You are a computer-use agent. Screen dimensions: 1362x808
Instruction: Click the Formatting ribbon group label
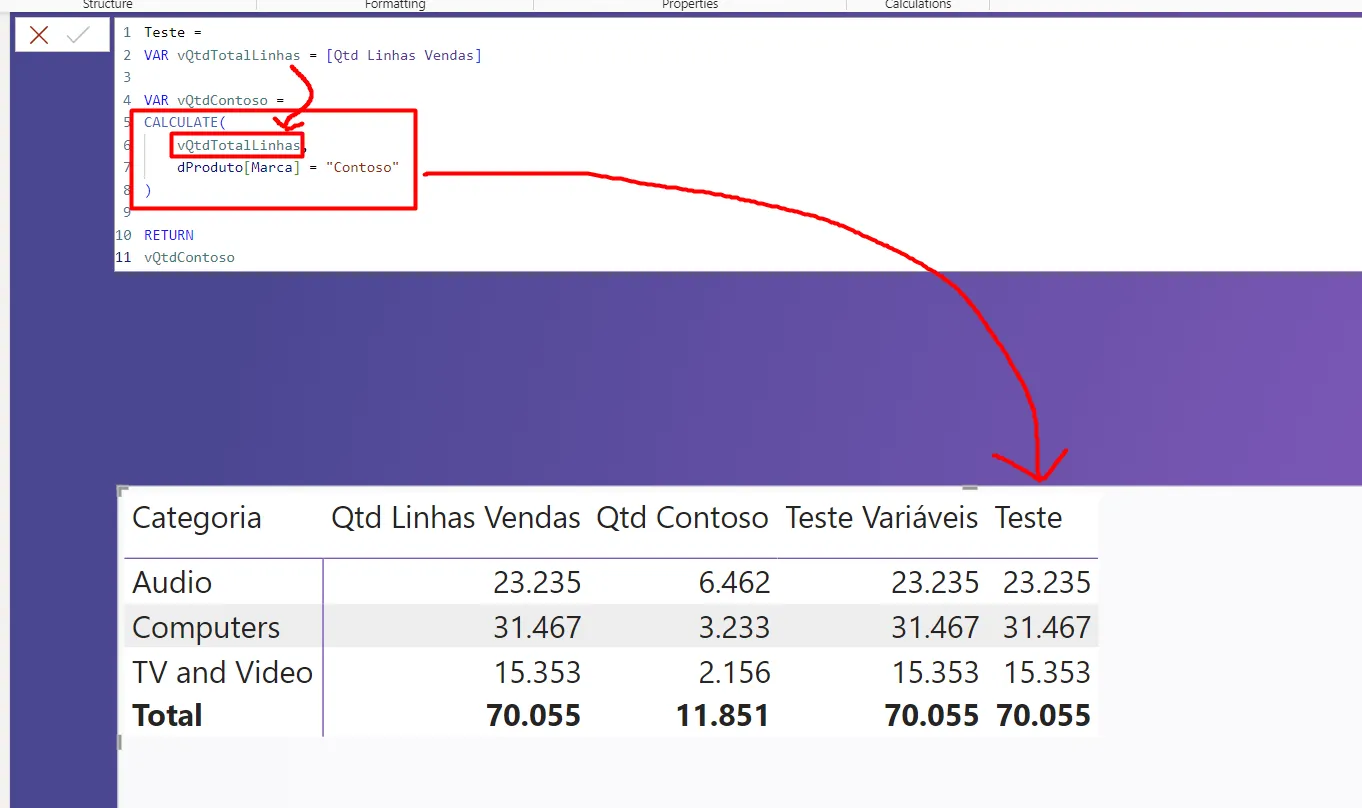(395, 5)
